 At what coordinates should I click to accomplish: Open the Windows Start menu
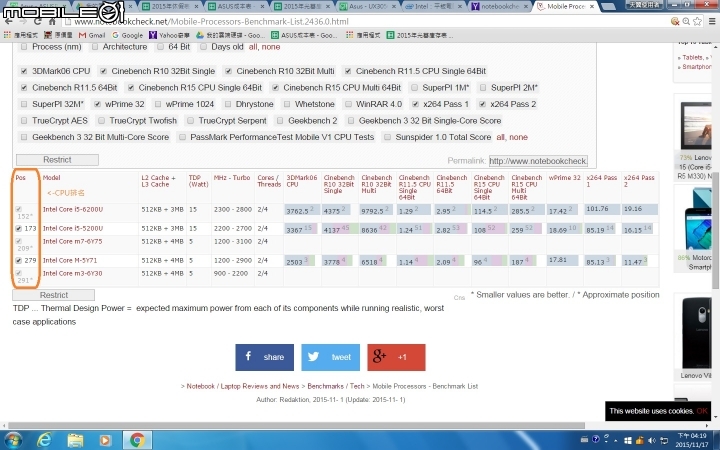[12, 440]
